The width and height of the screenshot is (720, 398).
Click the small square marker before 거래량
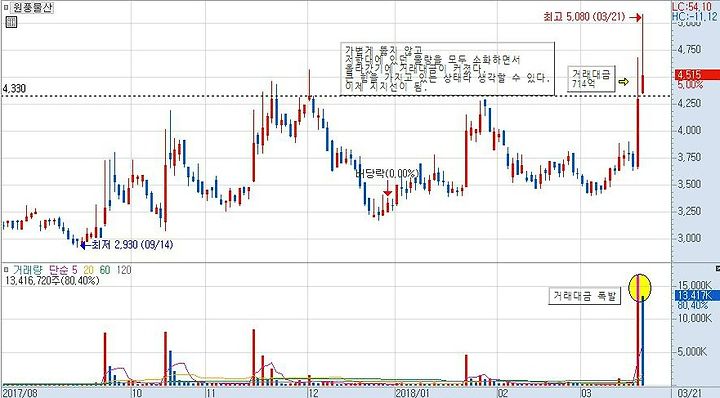[6, 269]
